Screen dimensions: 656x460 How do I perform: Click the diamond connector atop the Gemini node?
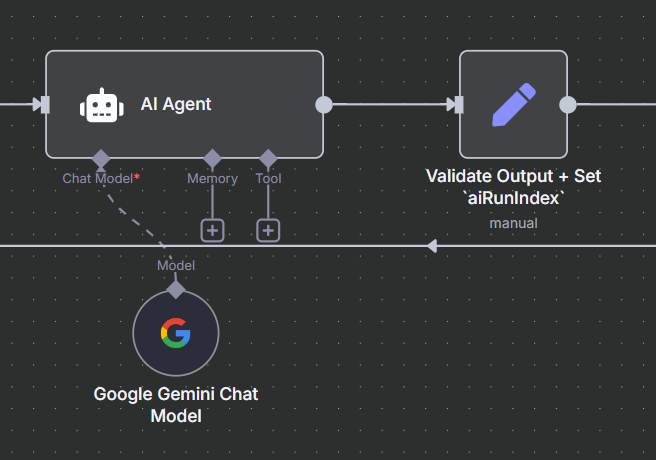click(x=176, y=290)
